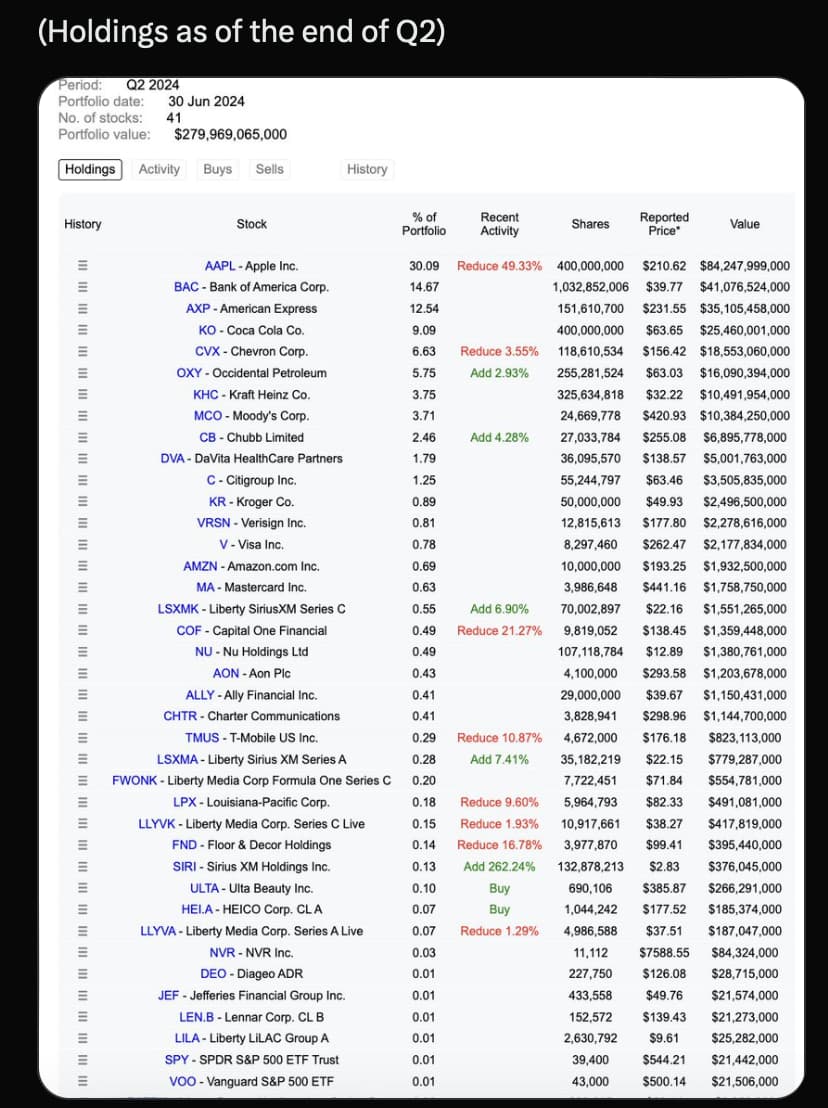Click history icon beside Amazon.com Inc.
The width and height of the screenshot is (828, 1108).
[83, 566]
